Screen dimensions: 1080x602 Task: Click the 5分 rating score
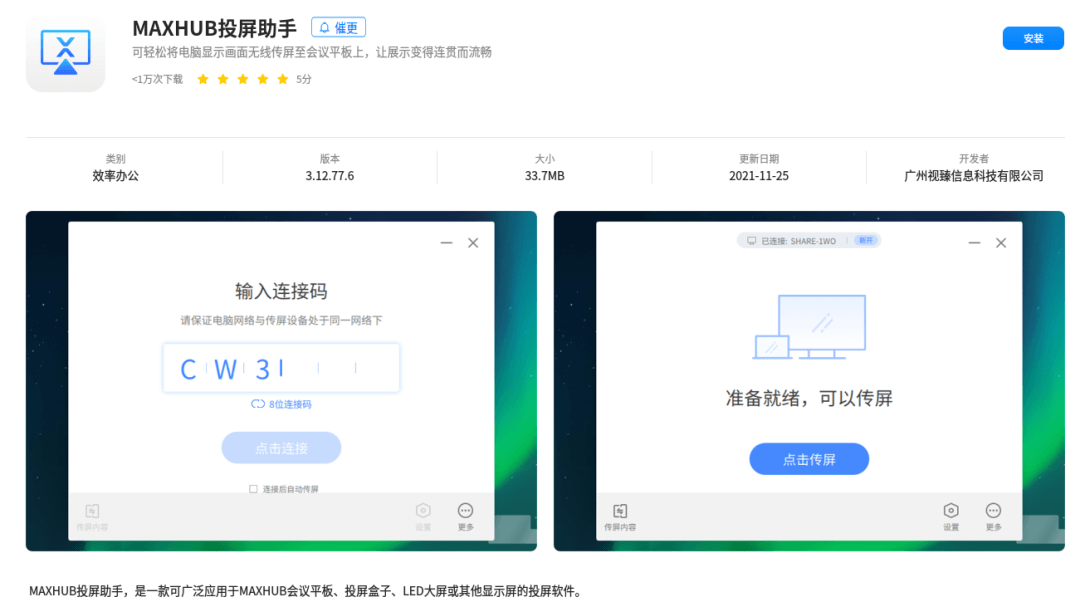coord(304,79)
